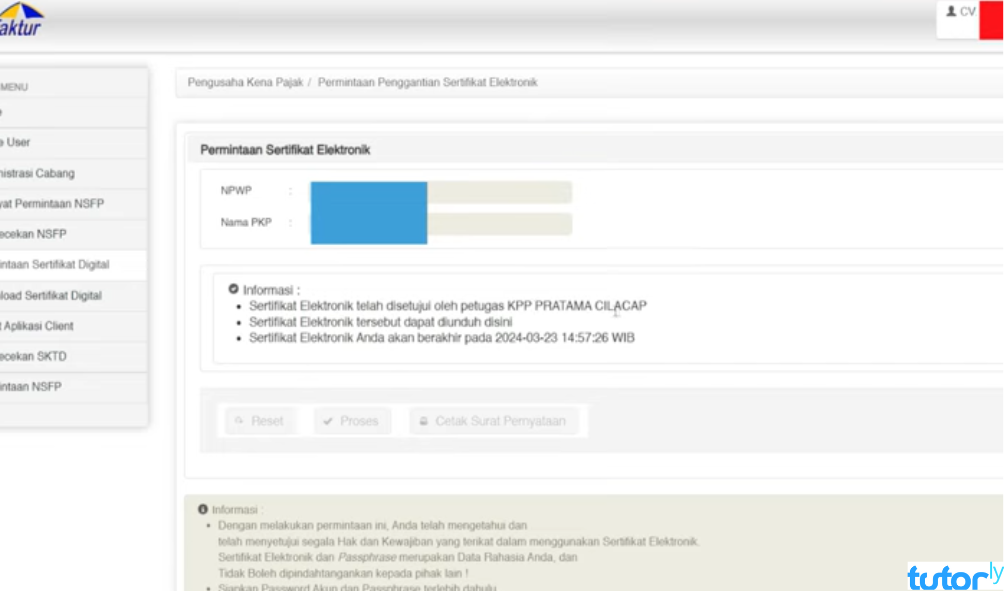The height and width of the screenshot is (591, 1004).
Task: Click the Cetak Surat Pernyataan button
Action: pyautogui.click(x=493, y=422)
